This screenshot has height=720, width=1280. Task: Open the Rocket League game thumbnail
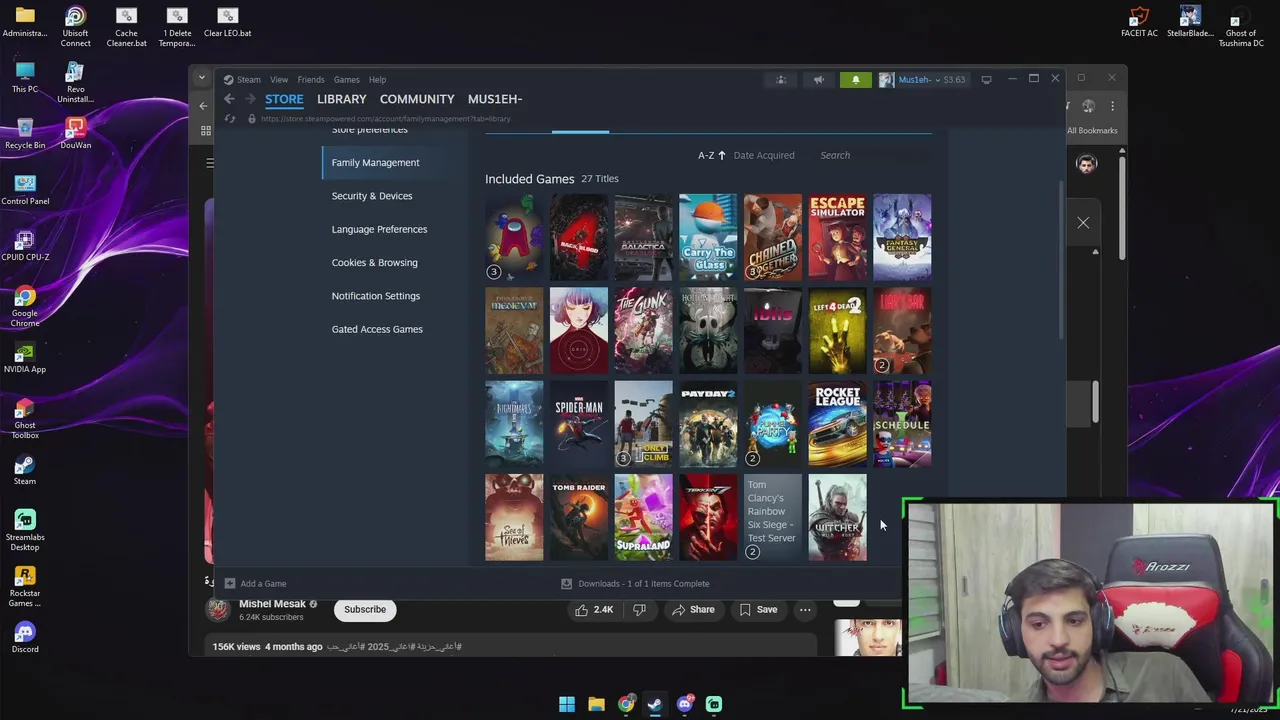click(x=837, y=424)
